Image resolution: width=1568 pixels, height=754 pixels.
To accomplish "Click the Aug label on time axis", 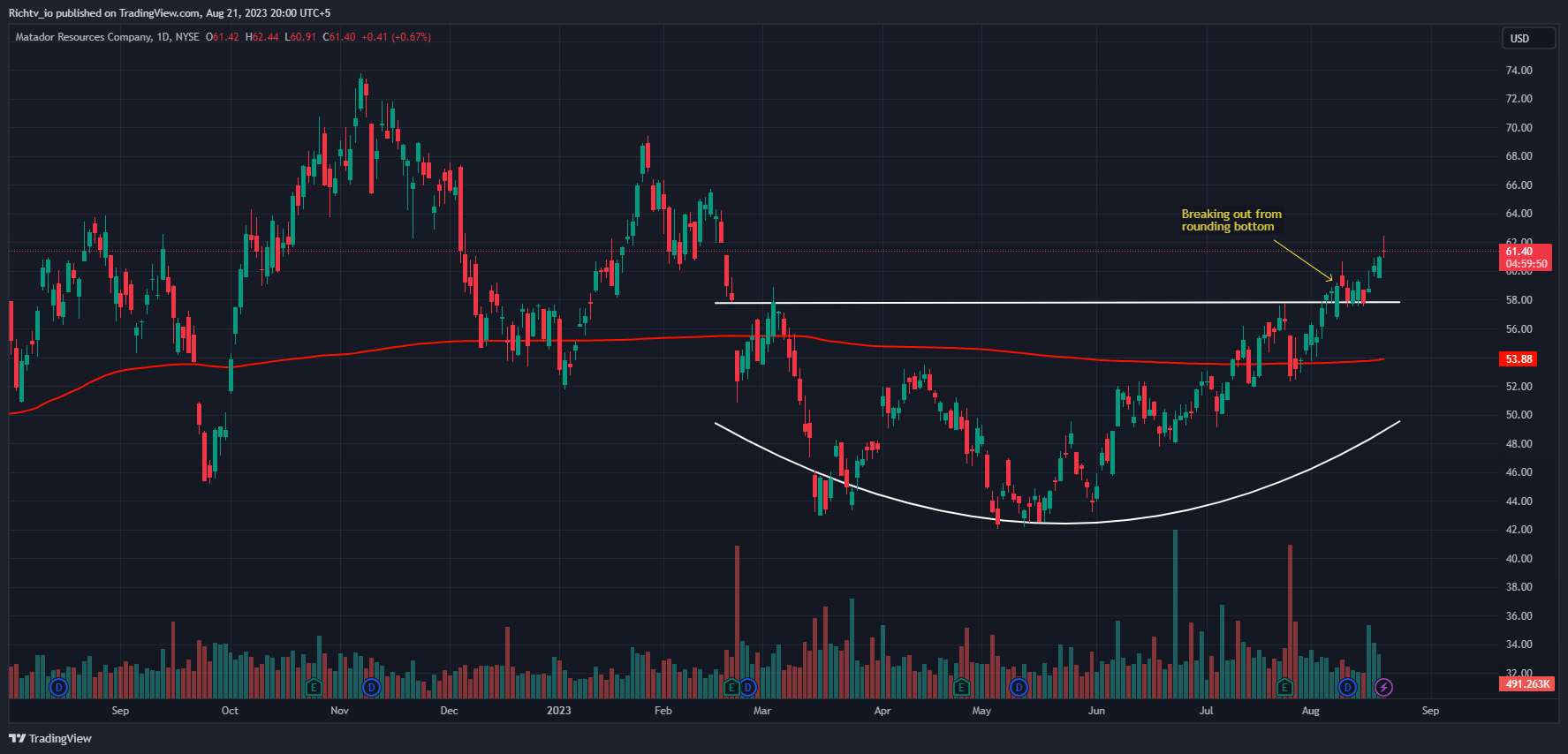I will [1310, 711].
